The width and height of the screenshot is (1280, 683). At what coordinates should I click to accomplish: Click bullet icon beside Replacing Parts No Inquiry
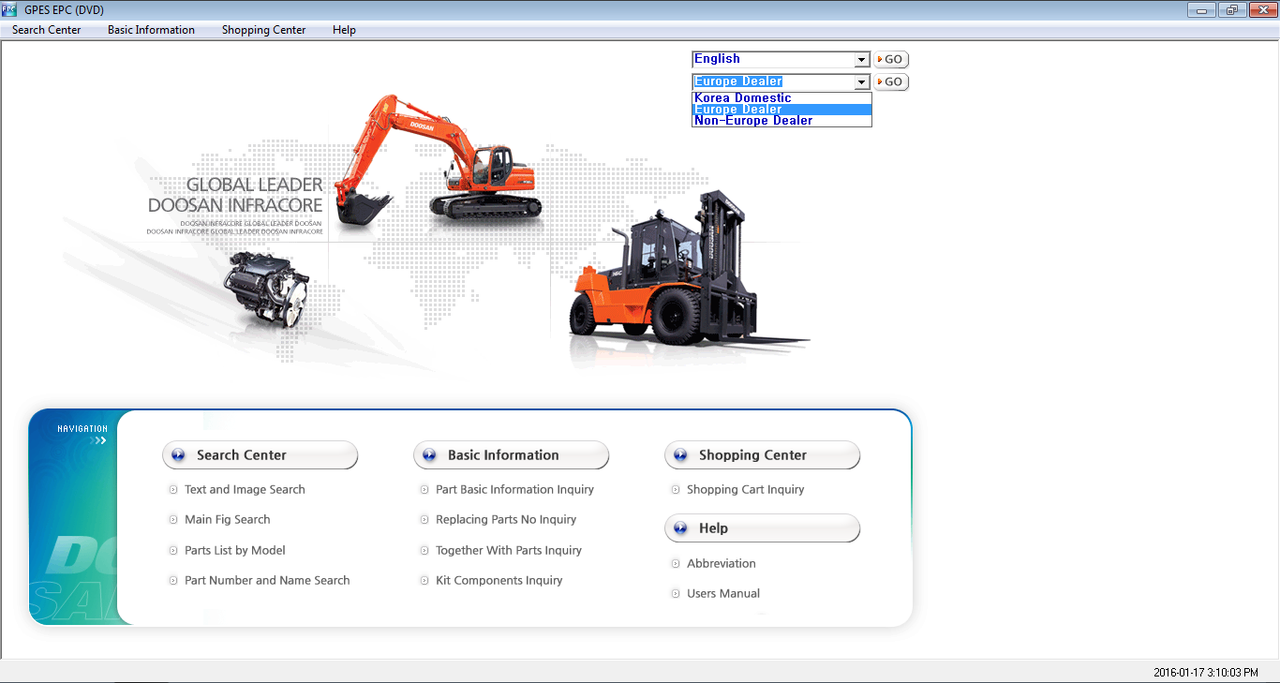tap(425, 520)
